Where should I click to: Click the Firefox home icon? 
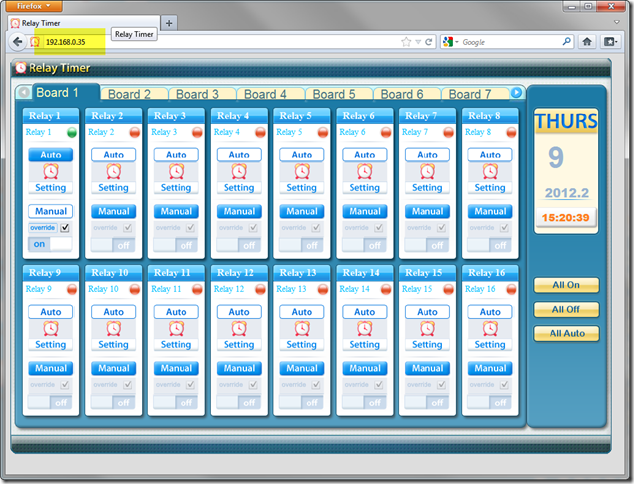(x=587, y=42)
